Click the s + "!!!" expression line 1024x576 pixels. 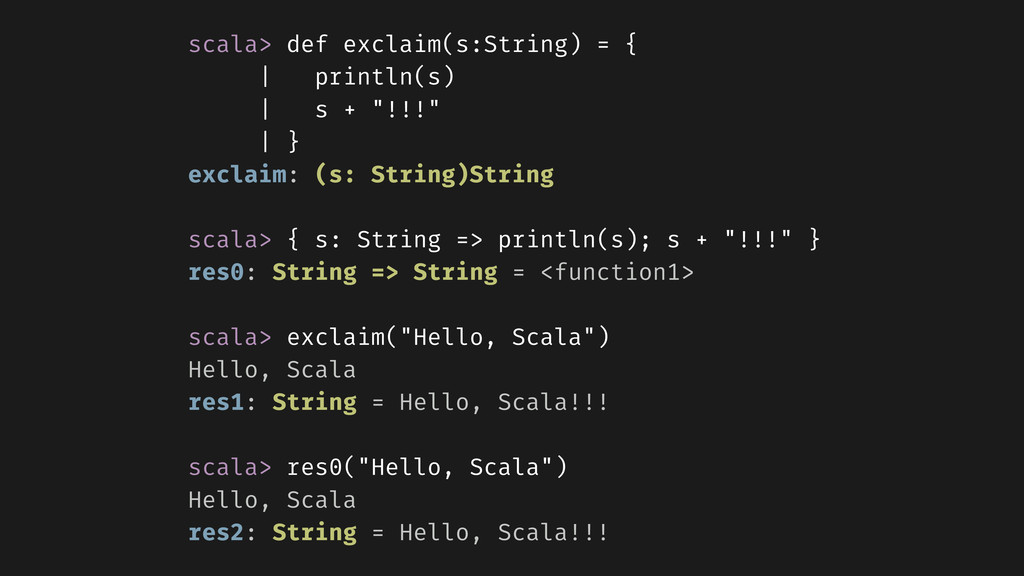pyautogui.click(x=377, y=110)
